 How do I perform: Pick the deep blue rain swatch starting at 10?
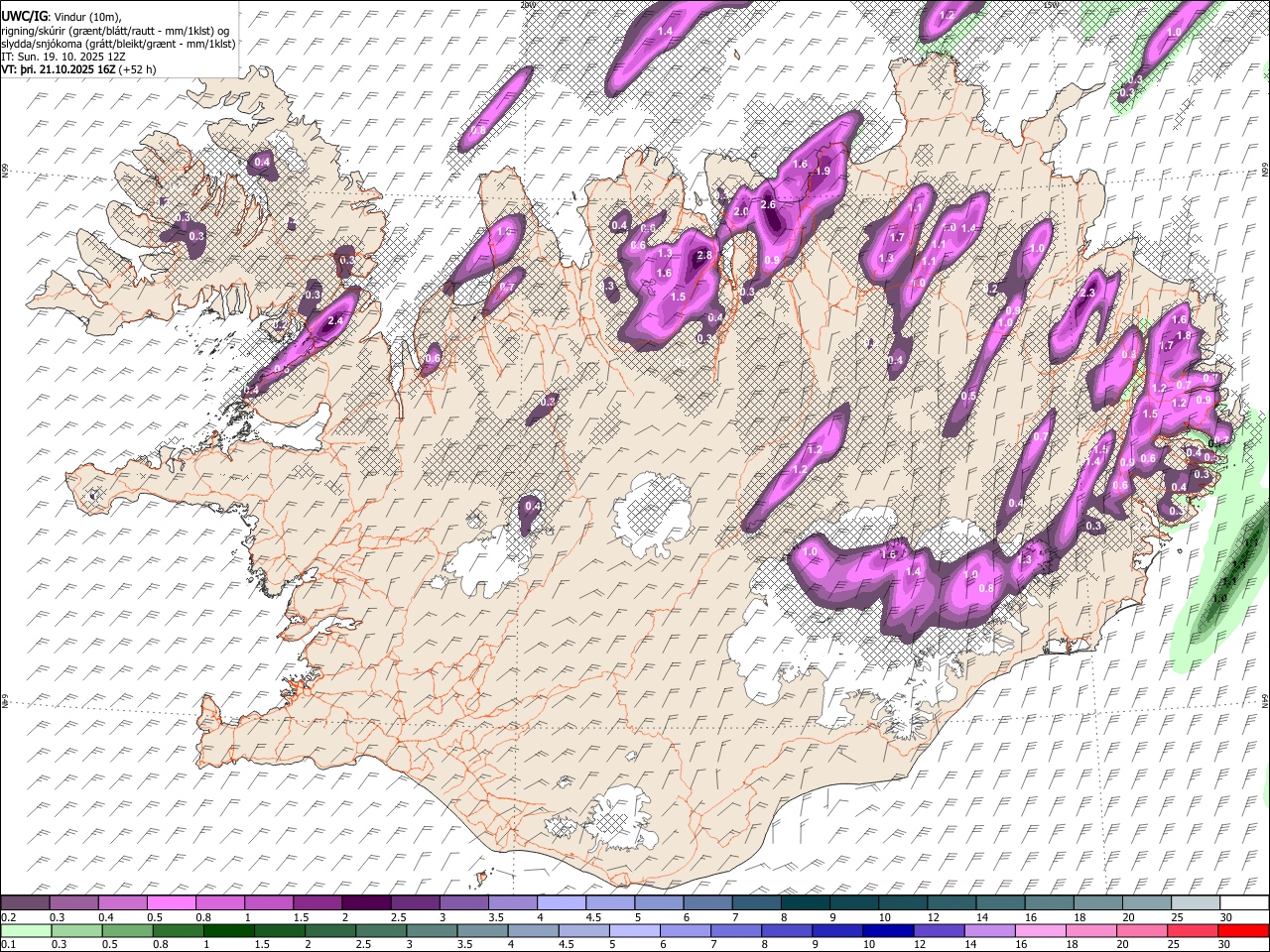click(x=887, y=930)
